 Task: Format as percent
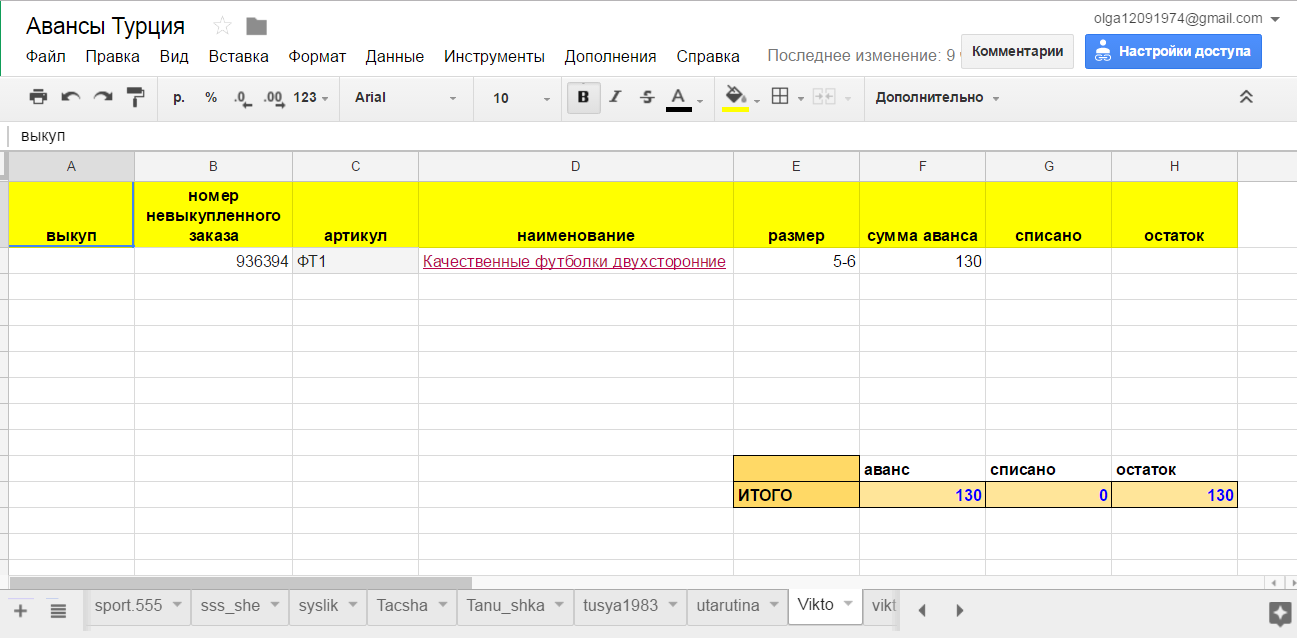pyautogui.click(x=211, y=97)
